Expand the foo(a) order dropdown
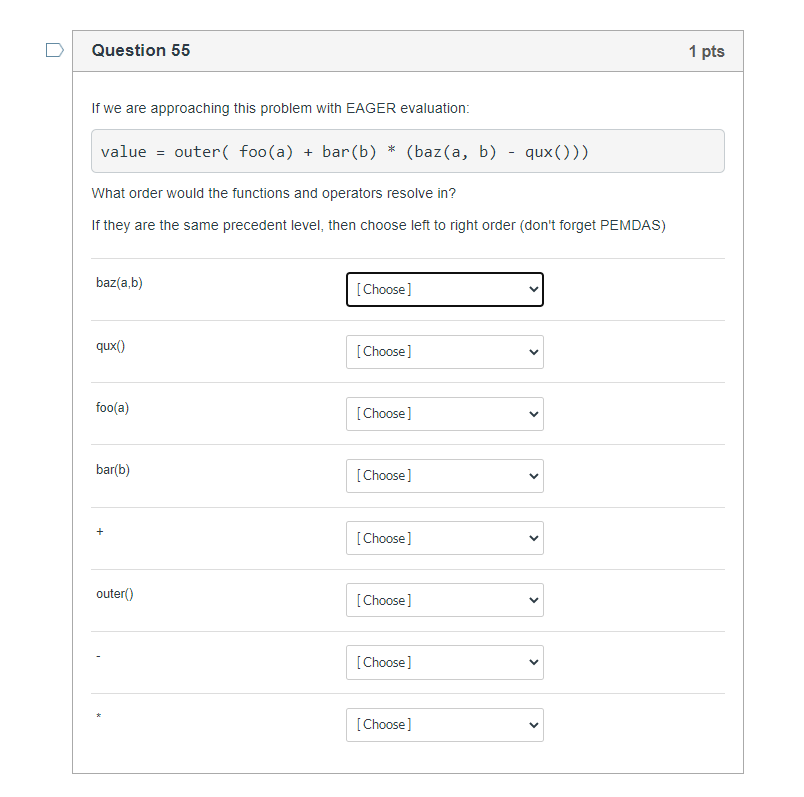This screenshot has height=797, width=804. click(445, 414)
